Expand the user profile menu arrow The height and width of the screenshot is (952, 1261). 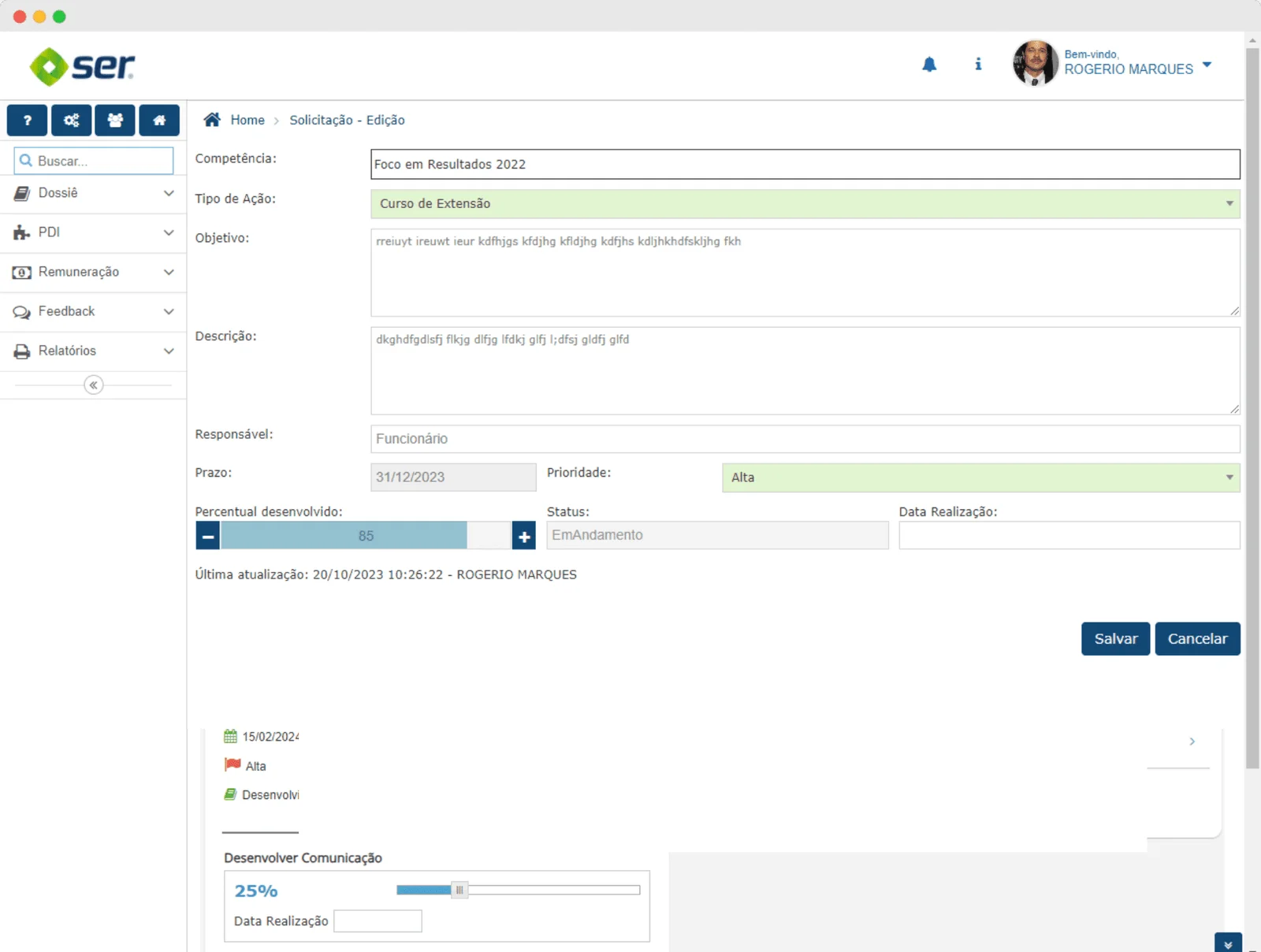pos(1207,65)
